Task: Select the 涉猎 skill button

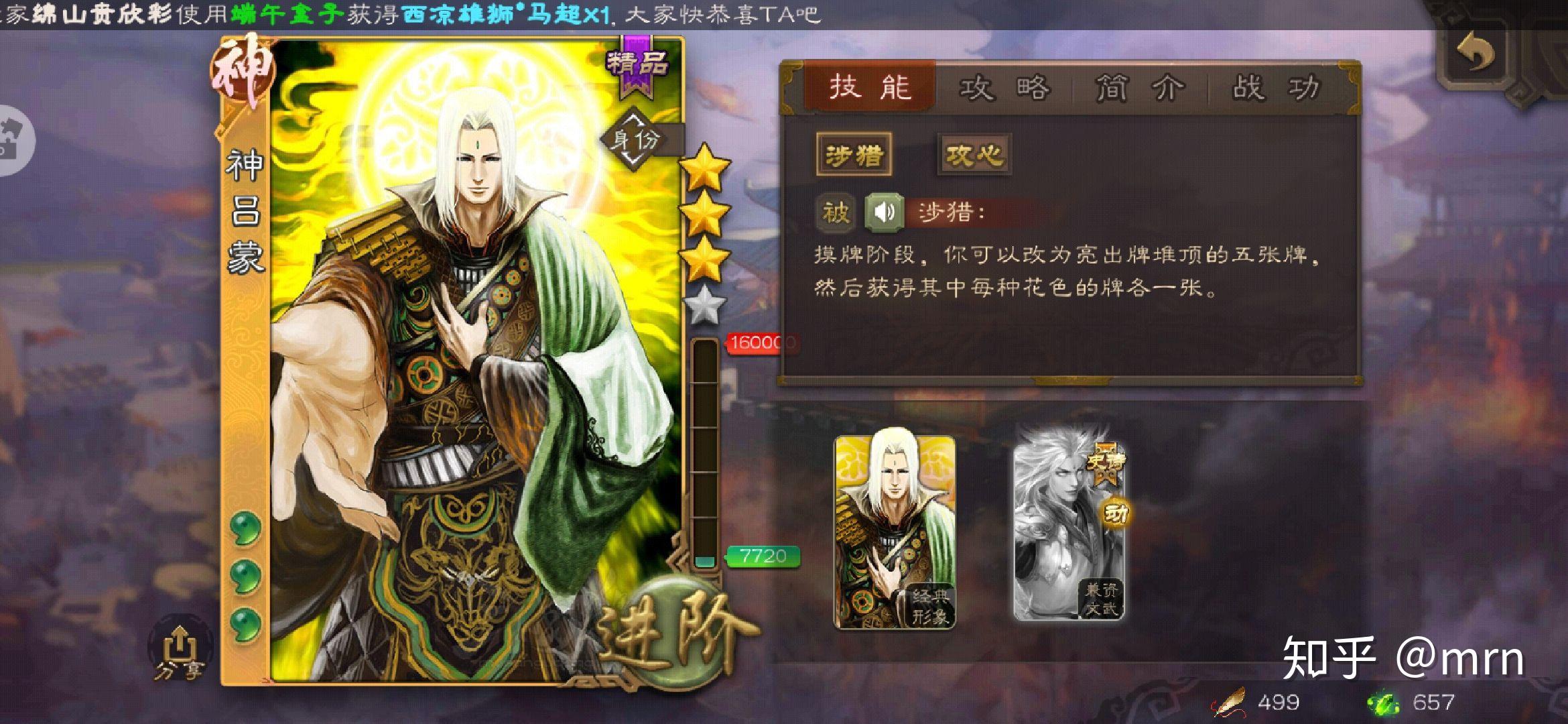Action: point(854,156)
